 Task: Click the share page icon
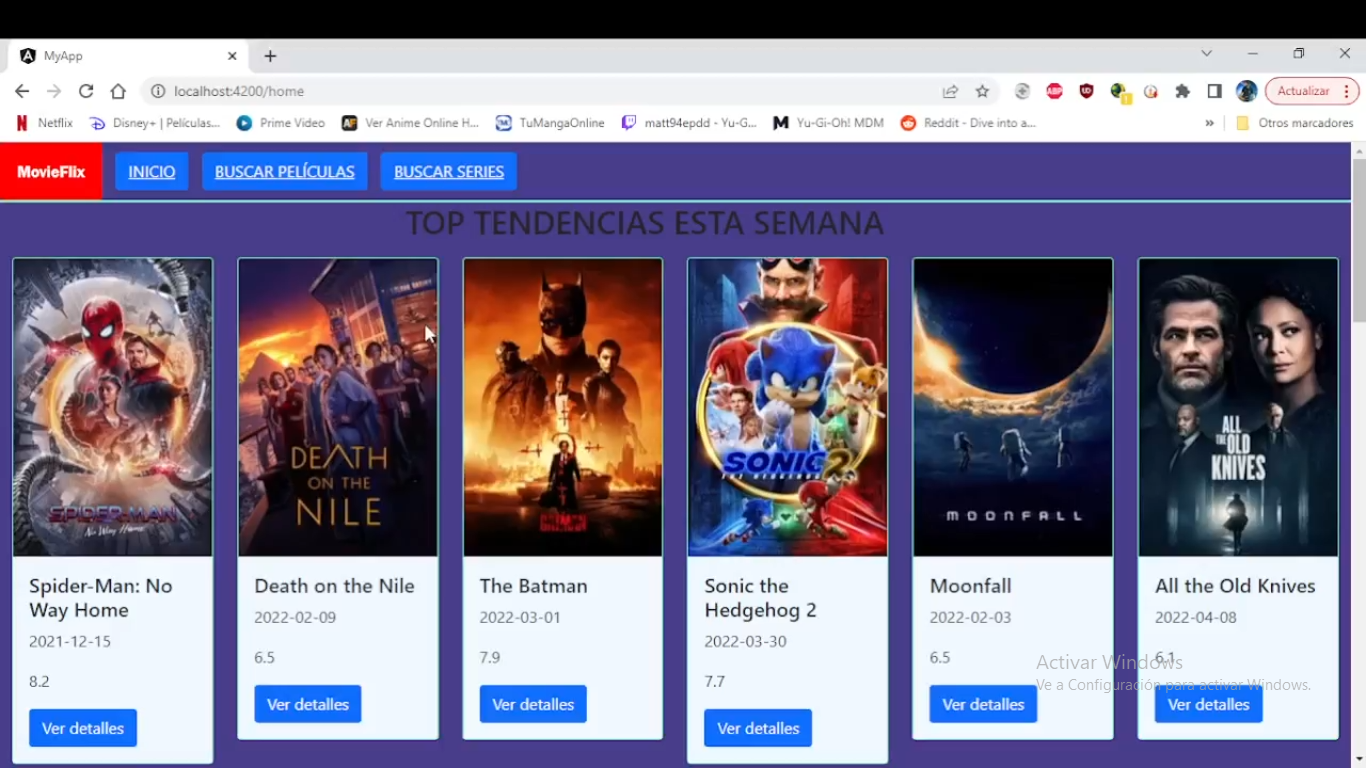950,91
